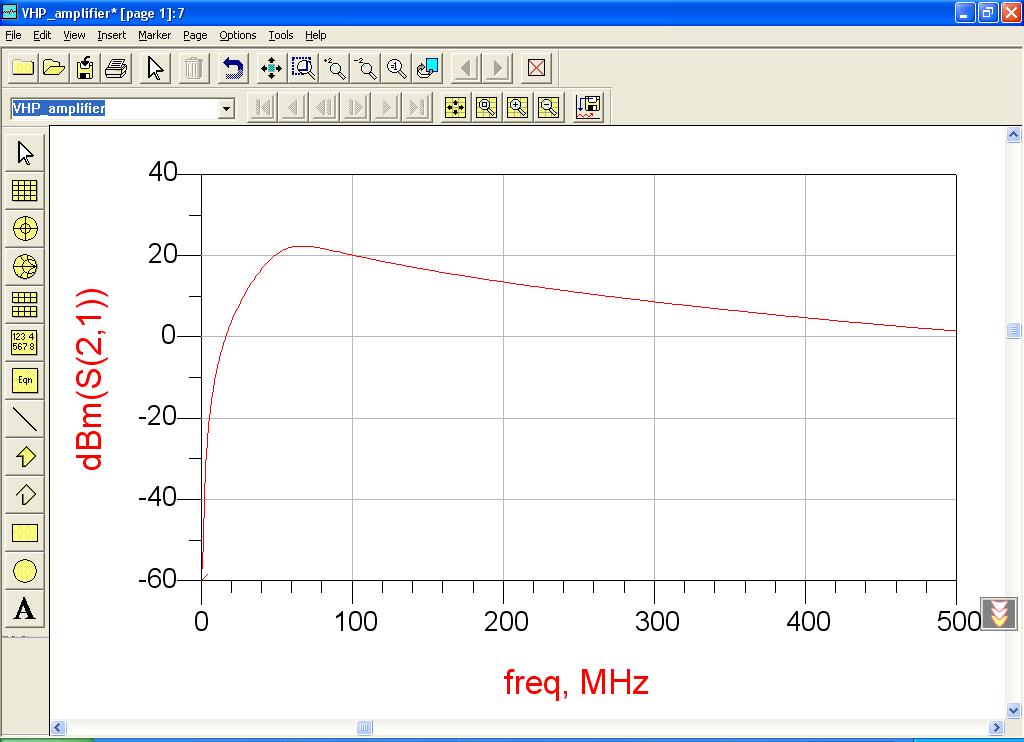Insert a Smith chart from palette
This screenshot has width=1024, height=742.
[25, 266]
